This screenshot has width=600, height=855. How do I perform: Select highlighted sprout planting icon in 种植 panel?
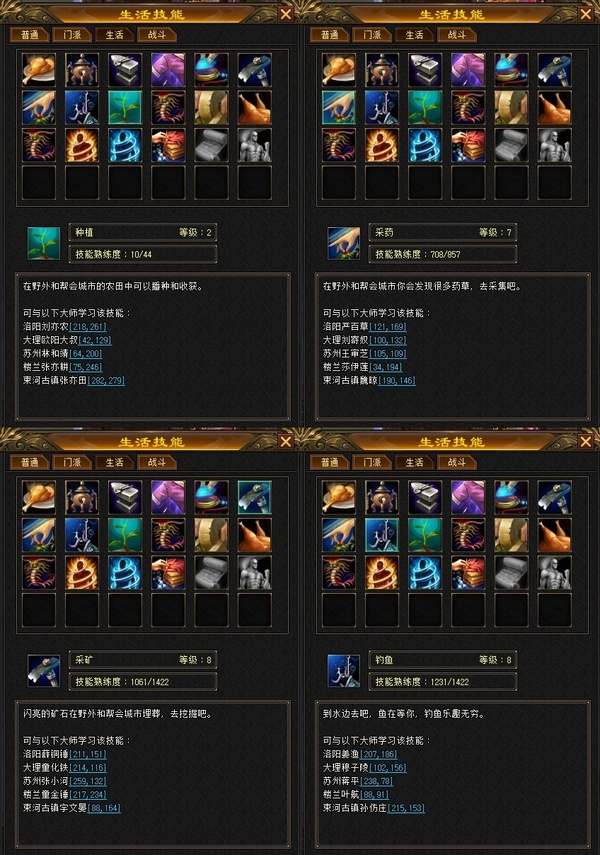[x=125, y=107]
